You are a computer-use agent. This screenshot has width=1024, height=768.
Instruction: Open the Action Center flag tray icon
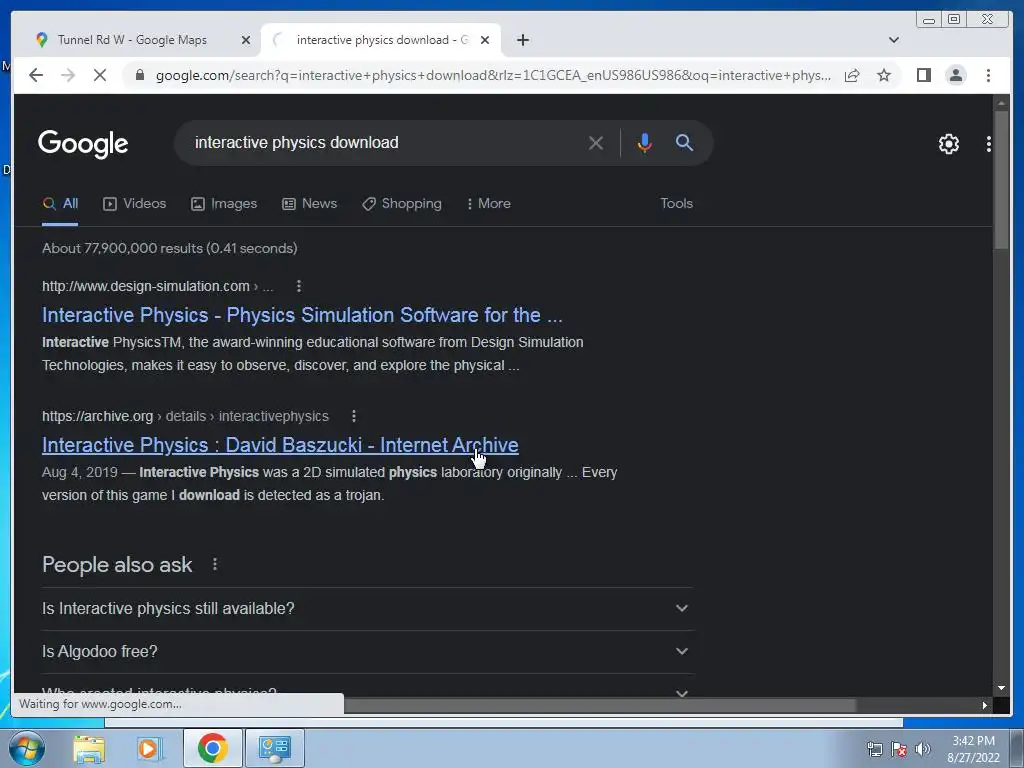[x=899, y=749]
